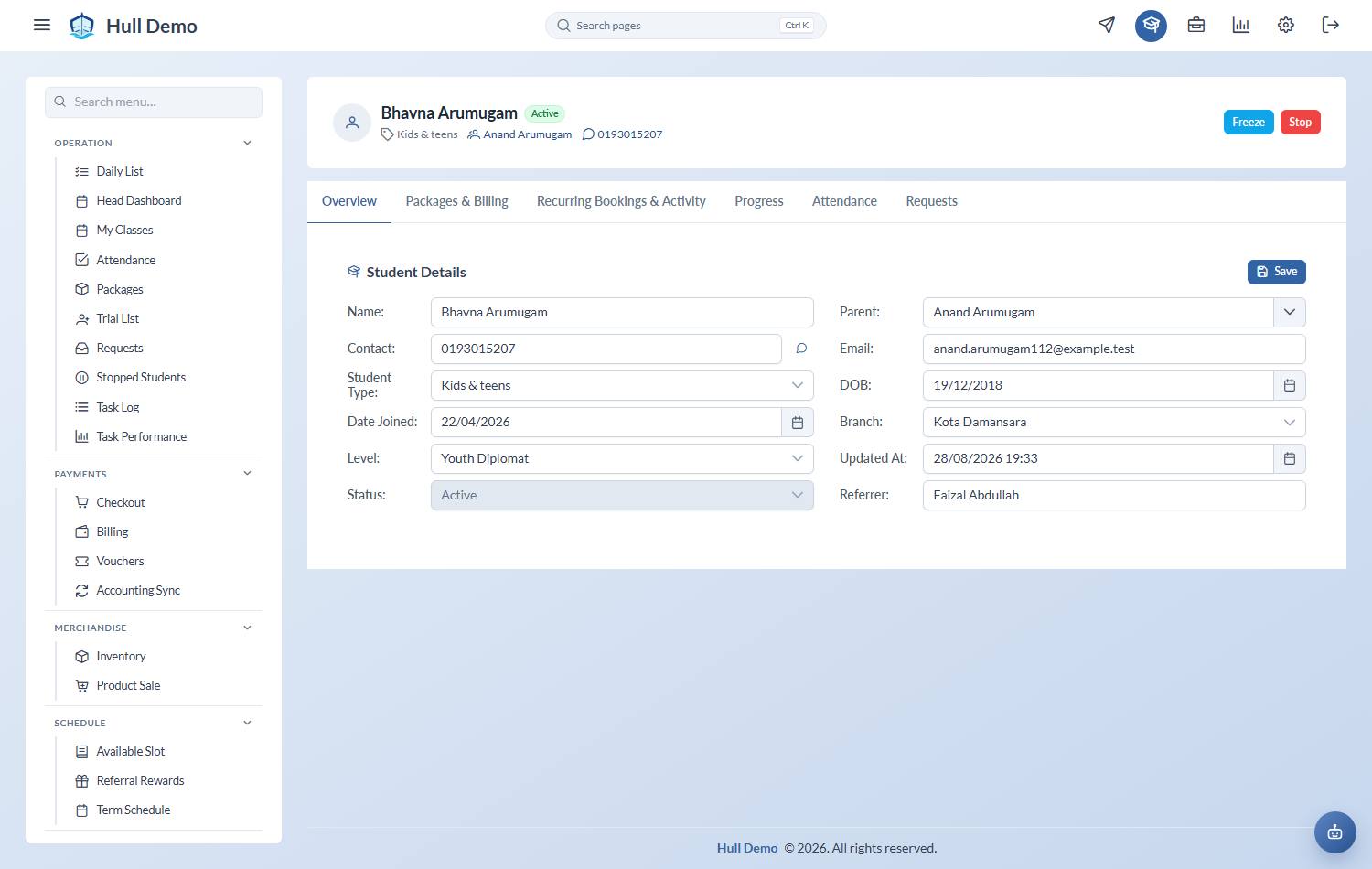This screenshot has width=1372, height=869.
Task: Open the Updated At calendar picker
Action: coord(1290,458)
